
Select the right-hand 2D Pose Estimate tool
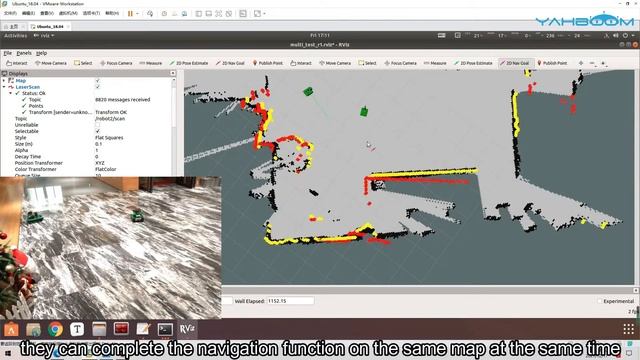473,63
